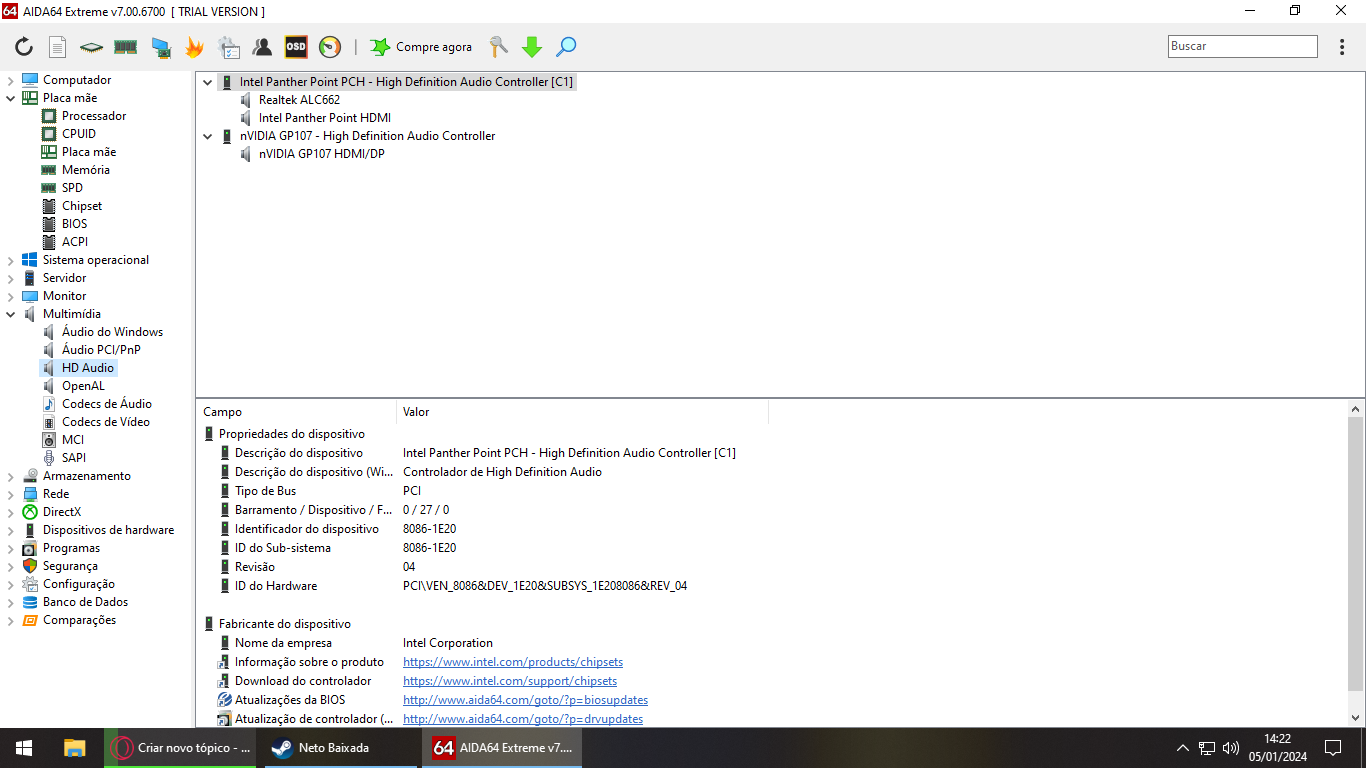Collapse the Placa mãe tree node

pyautogui.click(x=10, y=98)
